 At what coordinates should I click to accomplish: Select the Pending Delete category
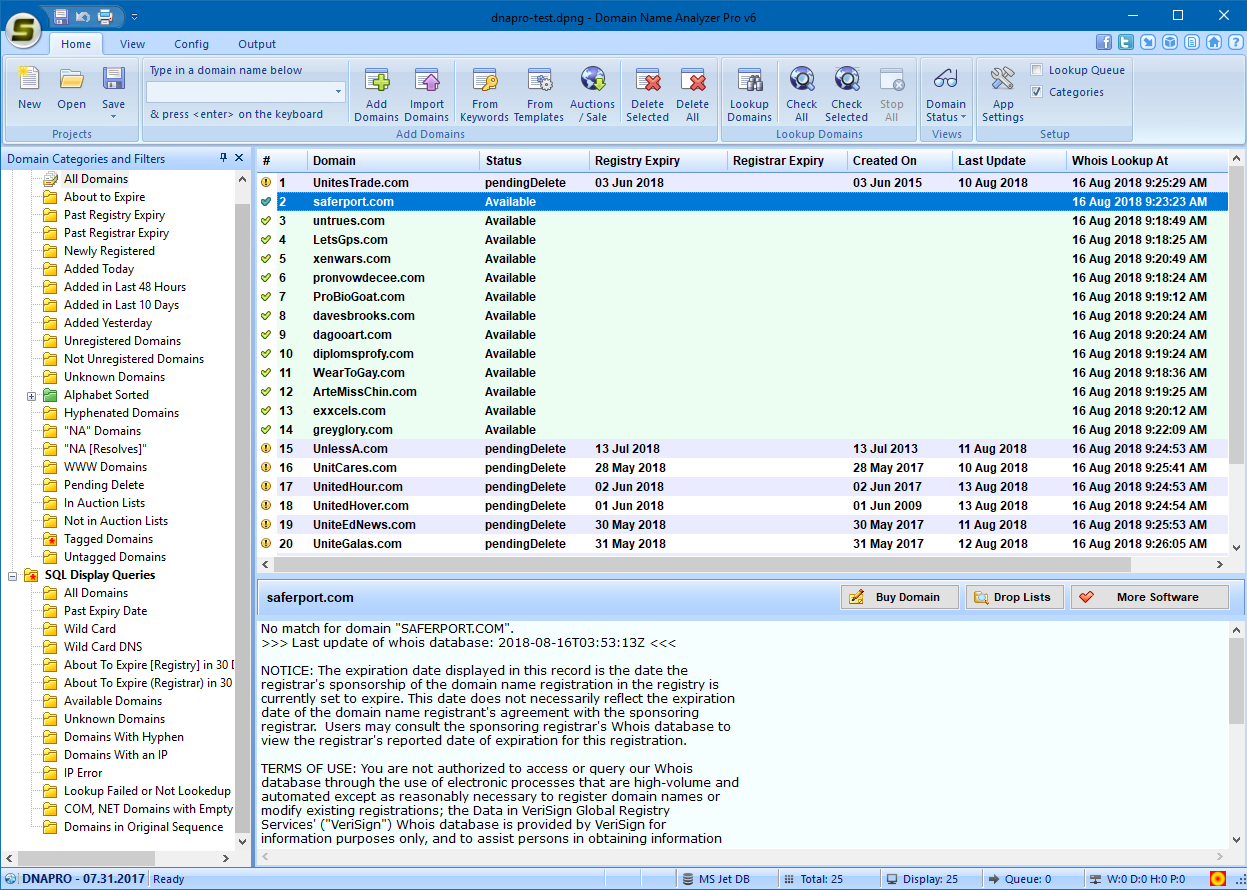point(104,485)
